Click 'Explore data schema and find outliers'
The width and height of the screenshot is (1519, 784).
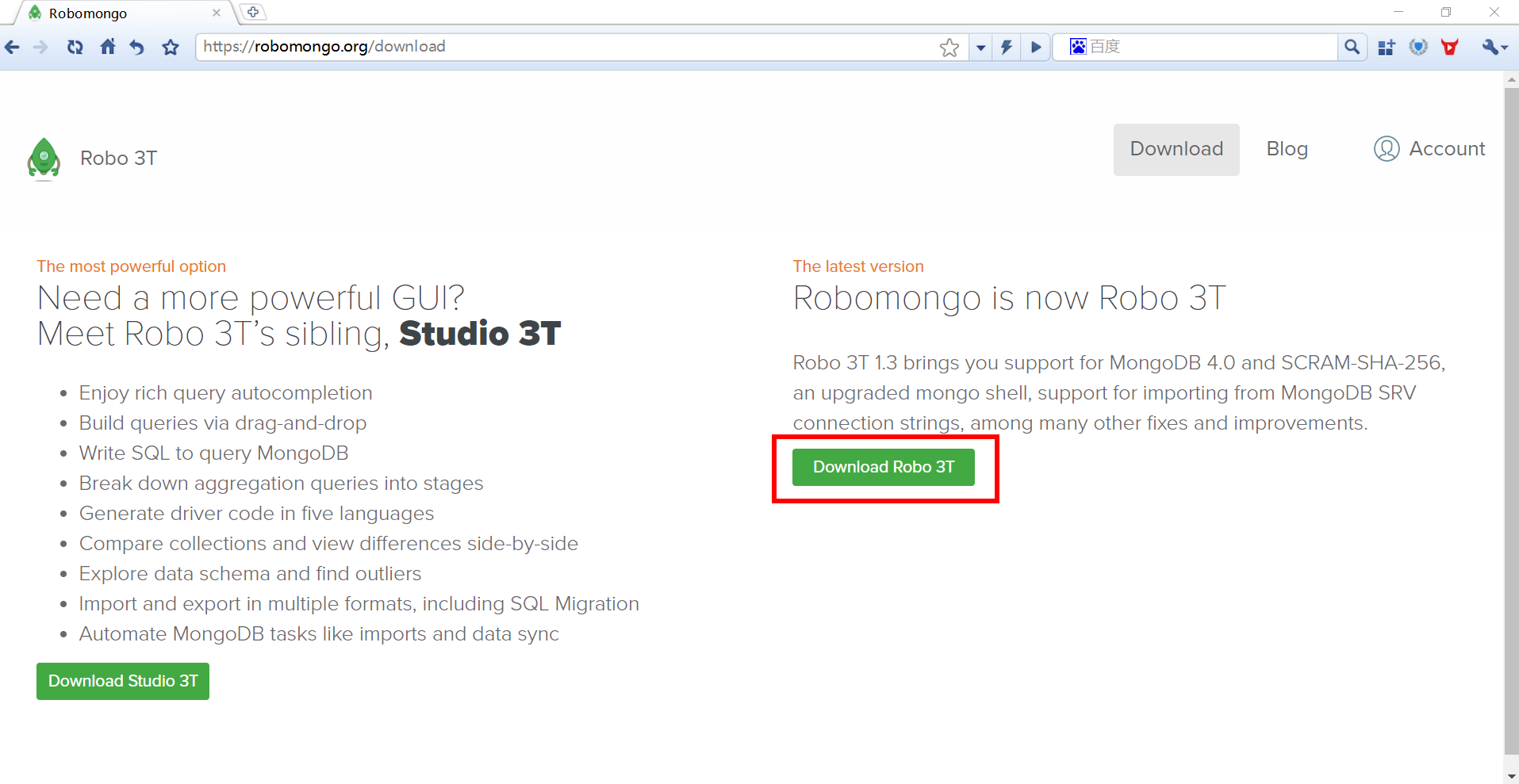250,574
